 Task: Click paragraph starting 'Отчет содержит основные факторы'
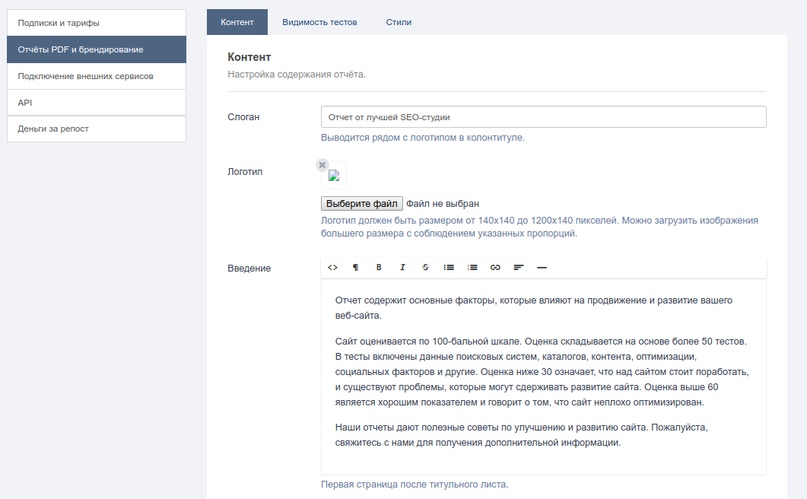pyautogui.click(x=534, y=308)
